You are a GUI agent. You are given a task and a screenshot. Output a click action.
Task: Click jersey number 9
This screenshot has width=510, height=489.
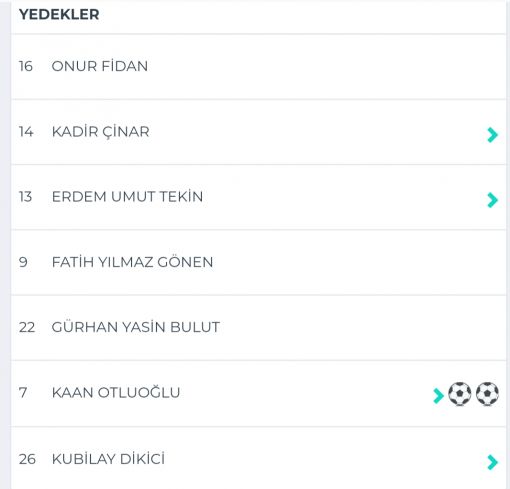click(23, 262)
